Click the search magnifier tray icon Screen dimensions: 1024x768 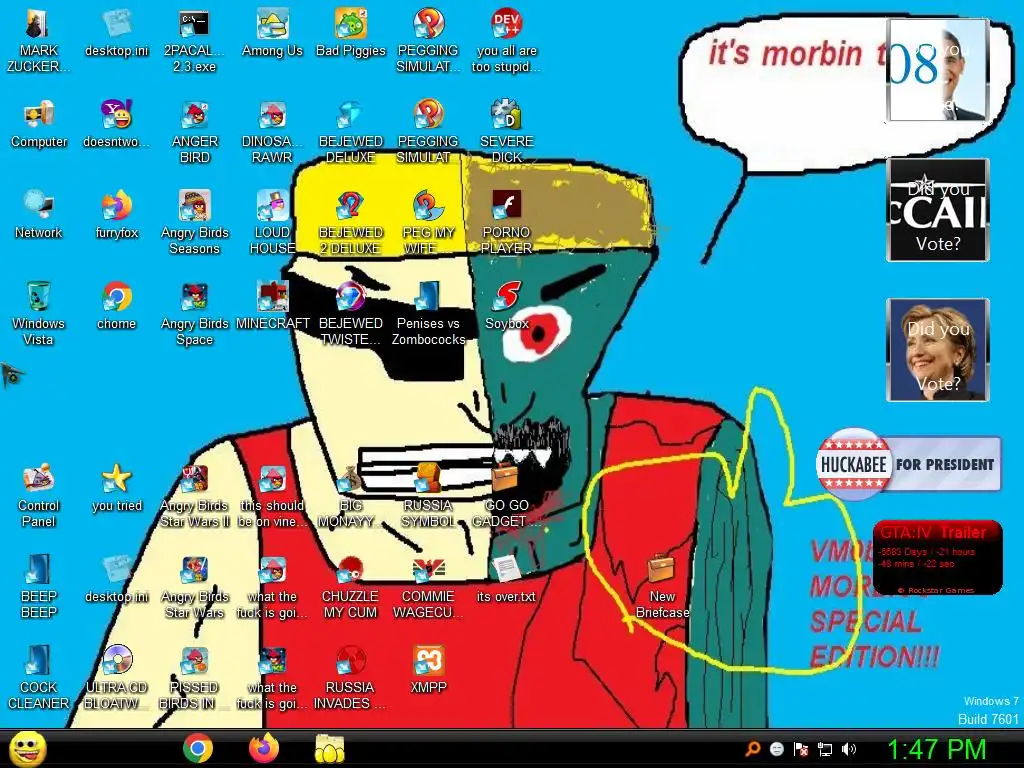pyautogui.click(x=753, y=749)
